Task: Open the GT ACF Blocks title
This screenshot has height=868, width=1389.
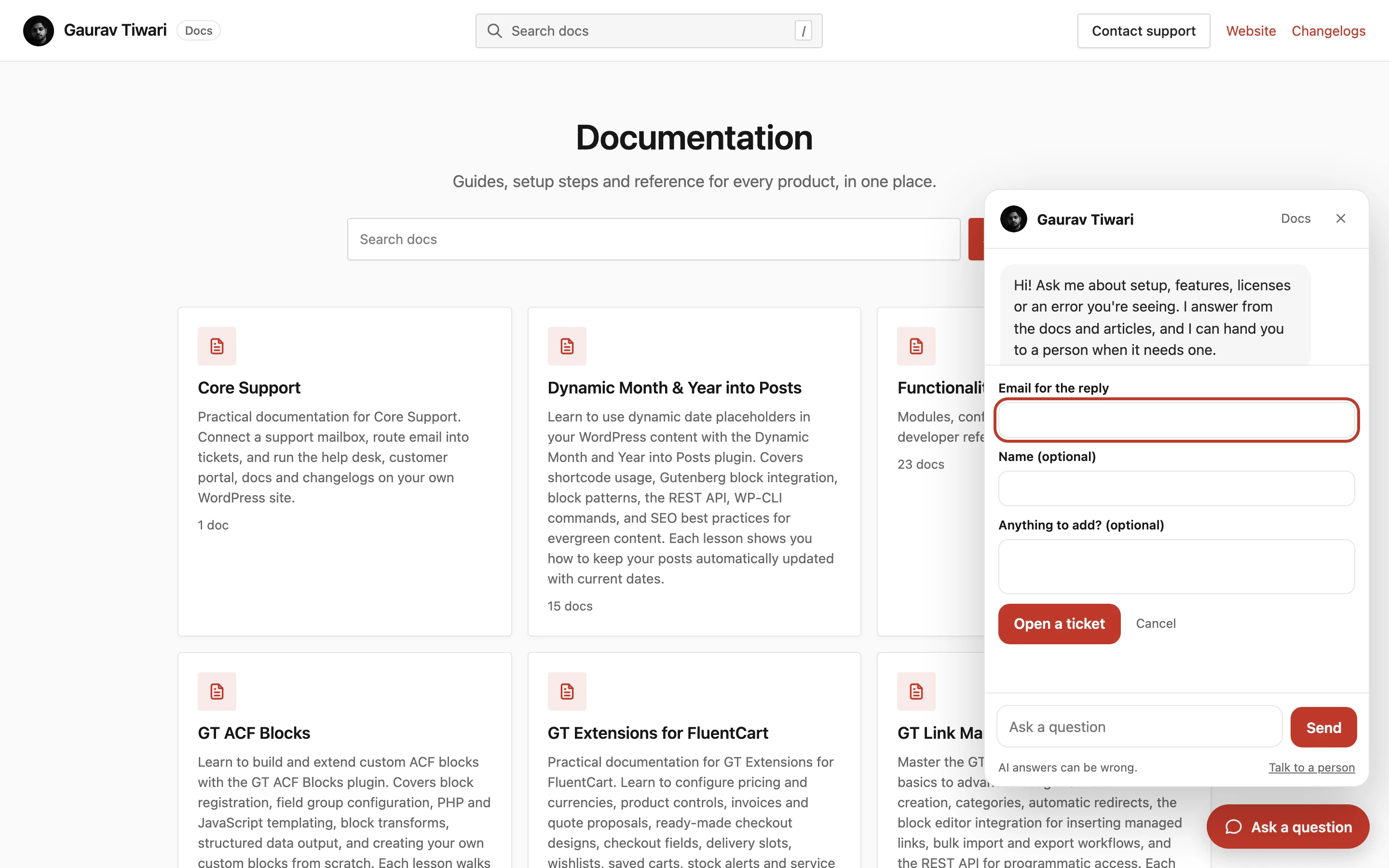Action: click(x=254, y=732)
